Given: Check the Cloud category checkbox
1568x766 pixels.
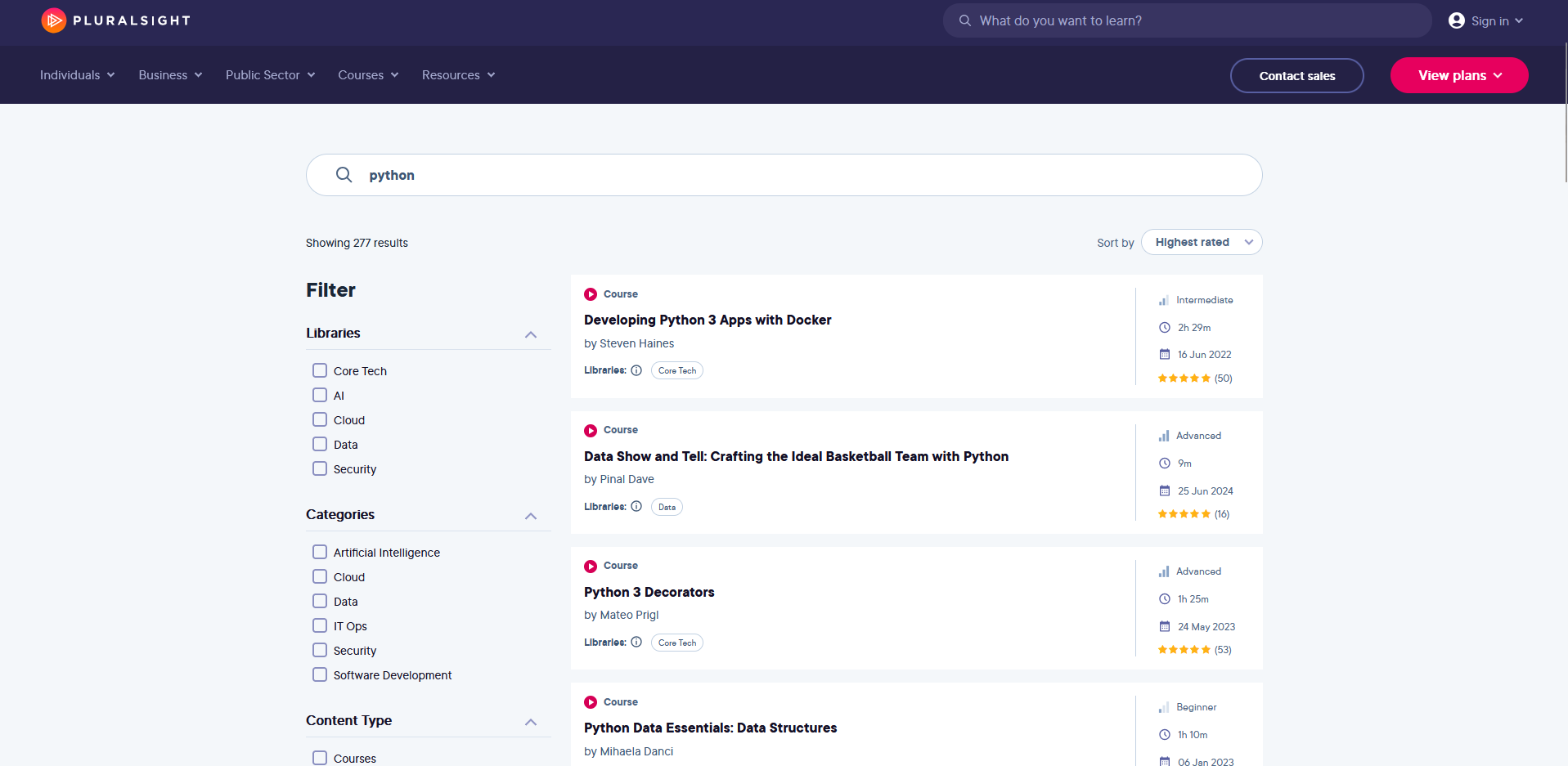Looking at the screenshot, I should tap(320, 576).
